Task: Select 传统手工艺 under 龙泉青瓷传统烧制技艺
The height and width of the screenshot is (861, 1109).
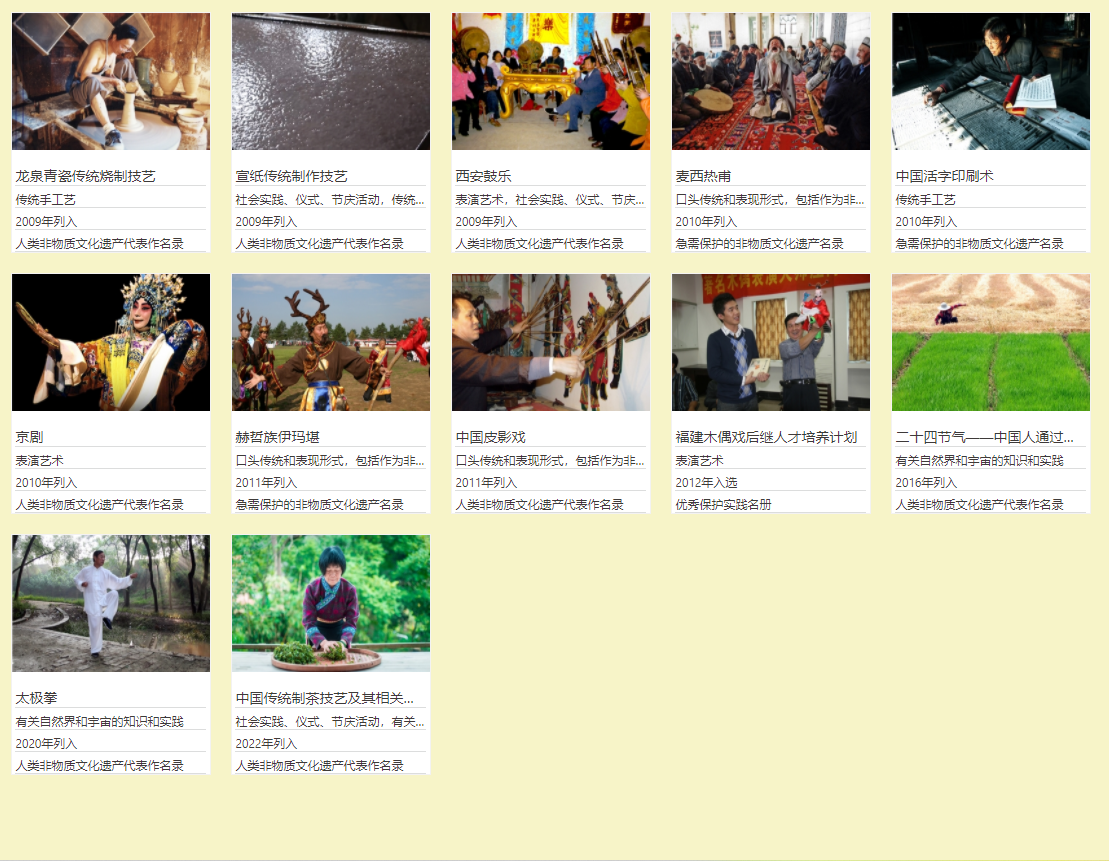Action: [x=45, y=200]
